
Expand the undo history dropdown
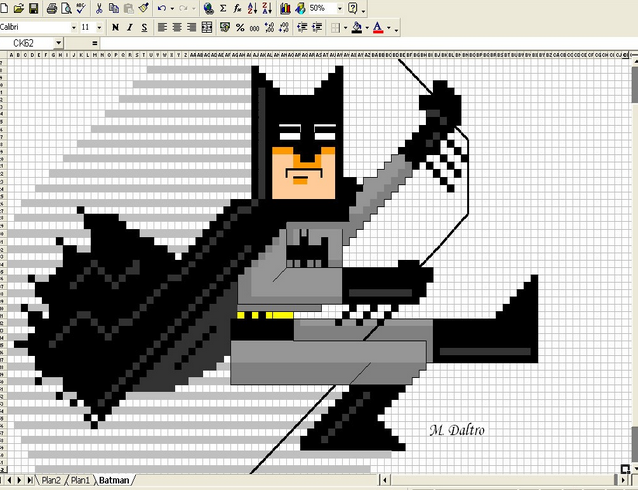tap(172, 8)
